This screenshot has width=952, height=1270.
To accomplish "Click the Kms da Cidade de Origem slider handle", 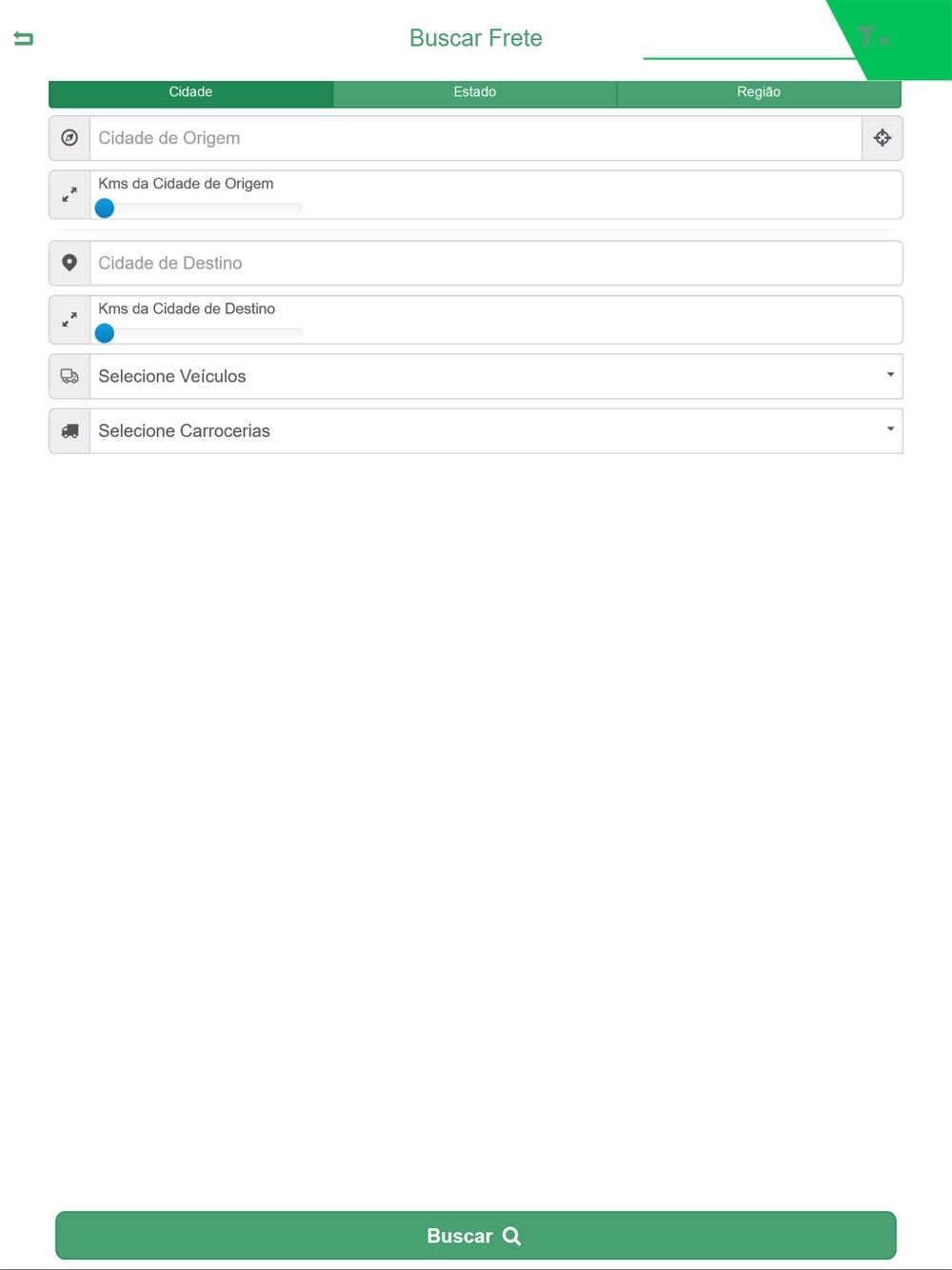I will click(105, 208).
